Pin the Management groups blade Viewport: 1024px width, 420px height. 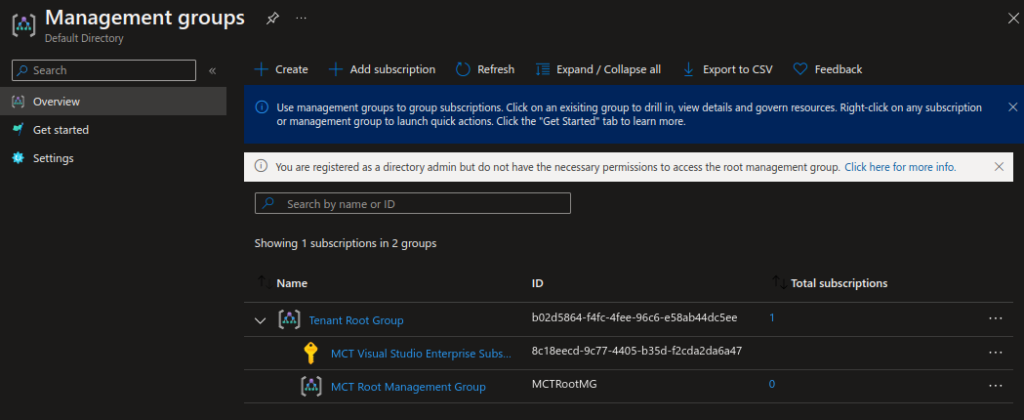(x=272, y=19)
